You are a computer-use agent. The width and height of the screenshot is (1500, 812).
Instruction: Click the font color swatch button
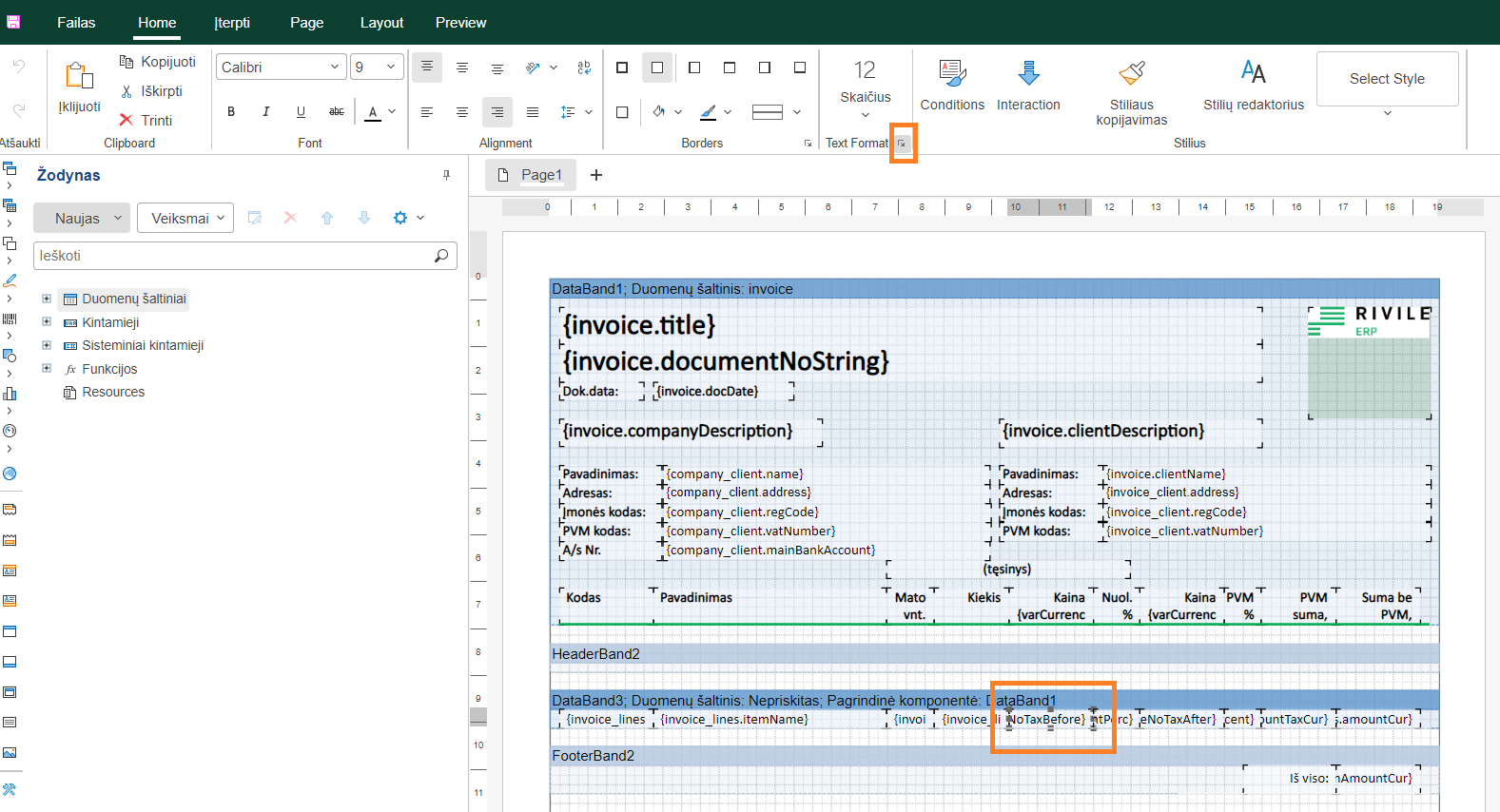(373, 112)
